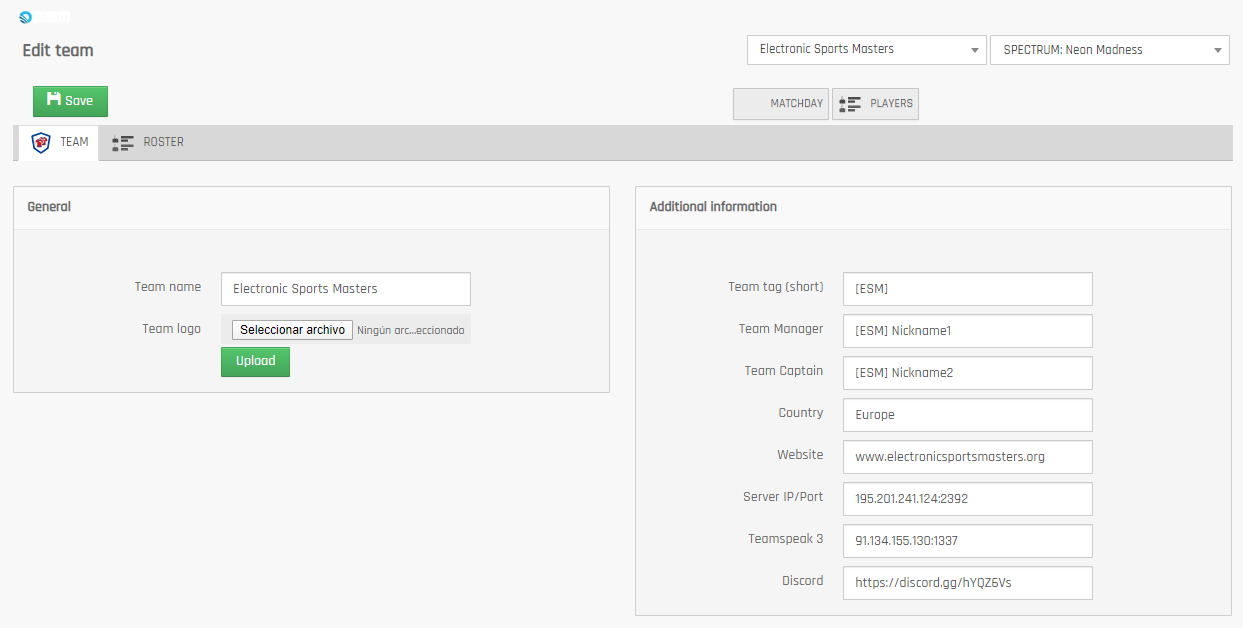The height and width of the screenshot is (628, 1243).
Task: Click the 'Team name' label
Action: (168, 287)
